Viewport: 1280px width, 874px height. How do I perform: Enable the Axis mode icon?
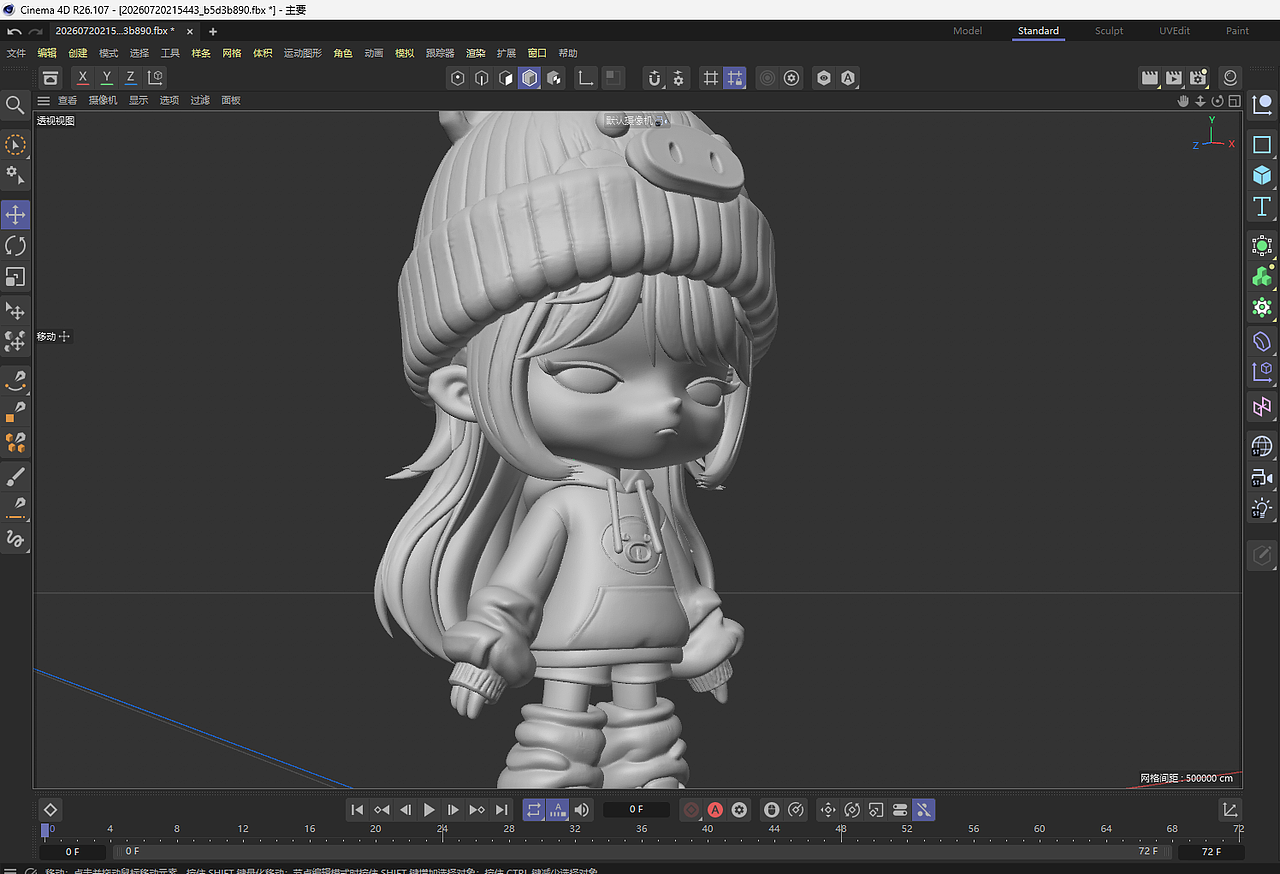click(x=588, y=78)
